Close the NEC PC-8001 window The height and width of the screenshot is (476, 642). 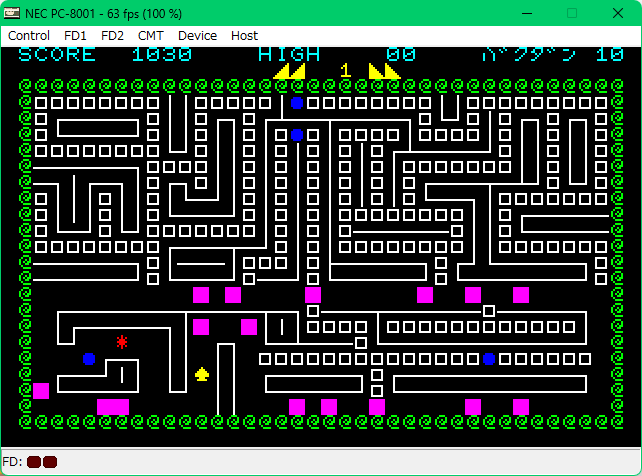pyautogui.click(x=618, y=13)
